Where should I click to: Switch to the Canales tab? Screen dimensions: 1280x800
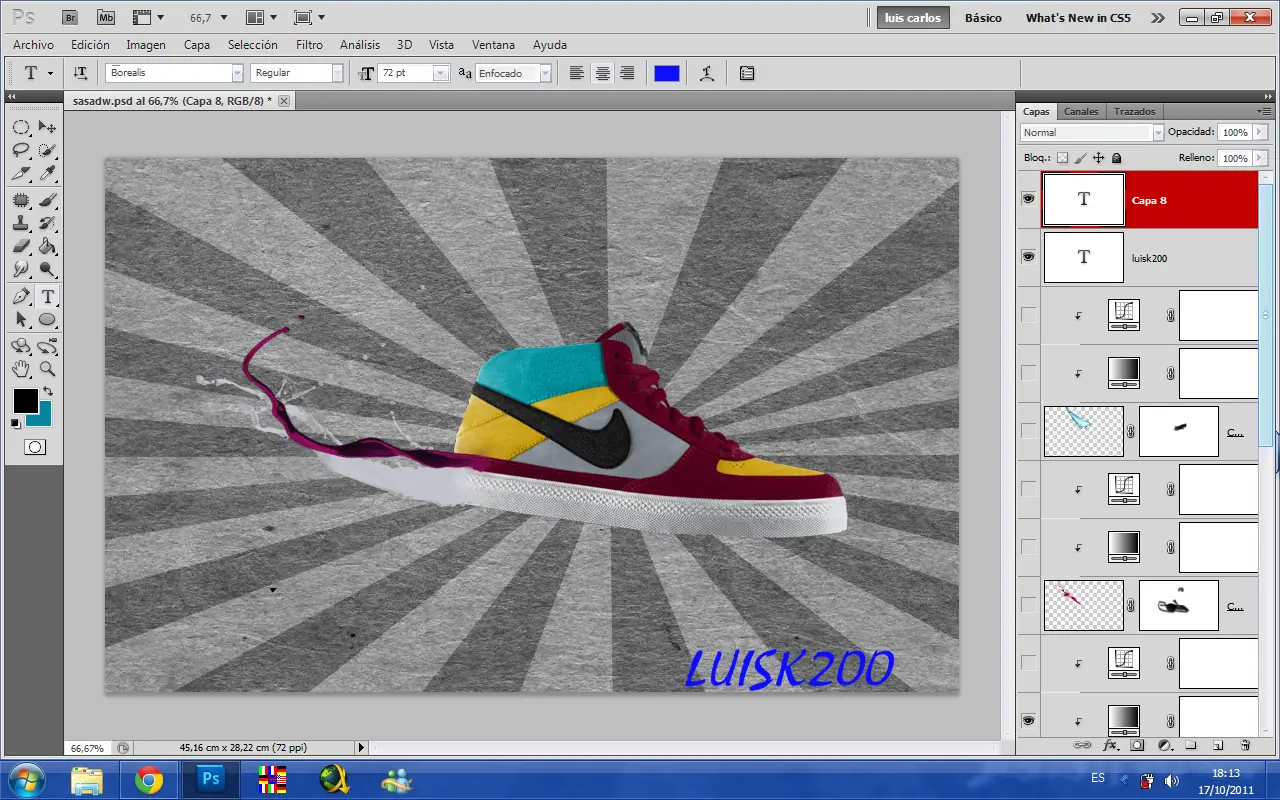(x=1081, y=112)
